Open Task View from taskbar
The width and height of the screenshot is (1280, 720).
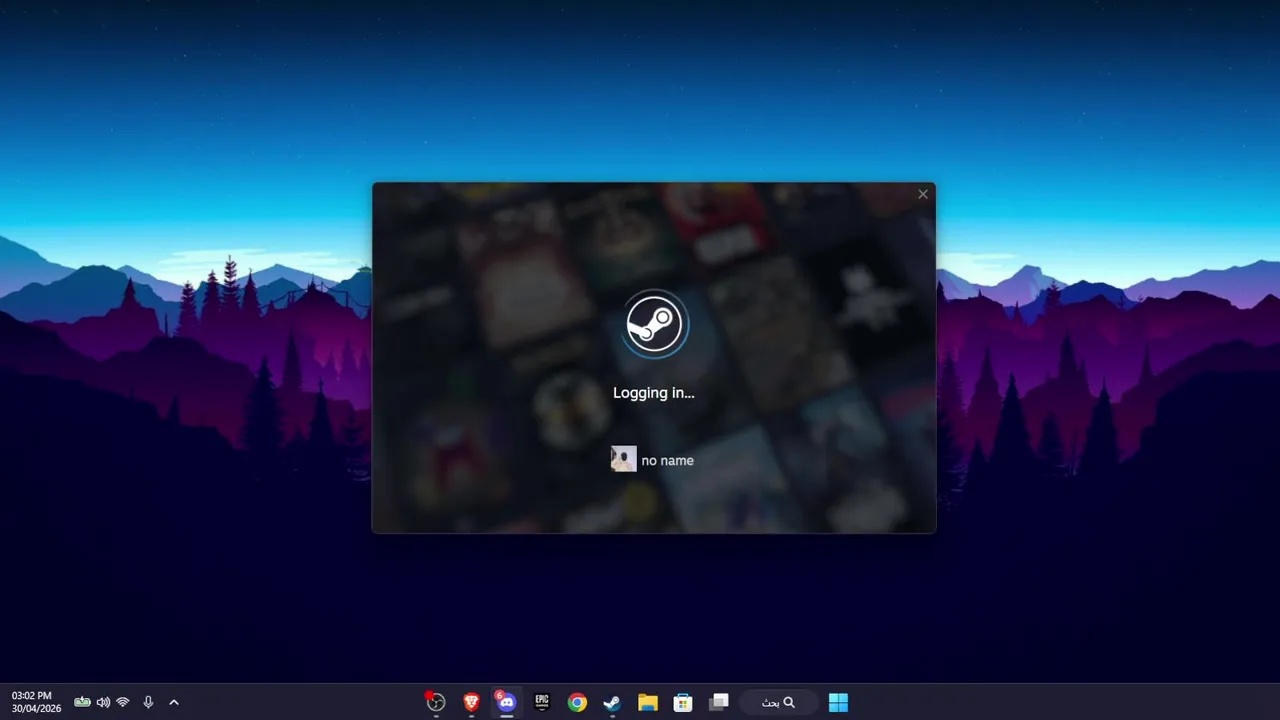pos(718,702)
